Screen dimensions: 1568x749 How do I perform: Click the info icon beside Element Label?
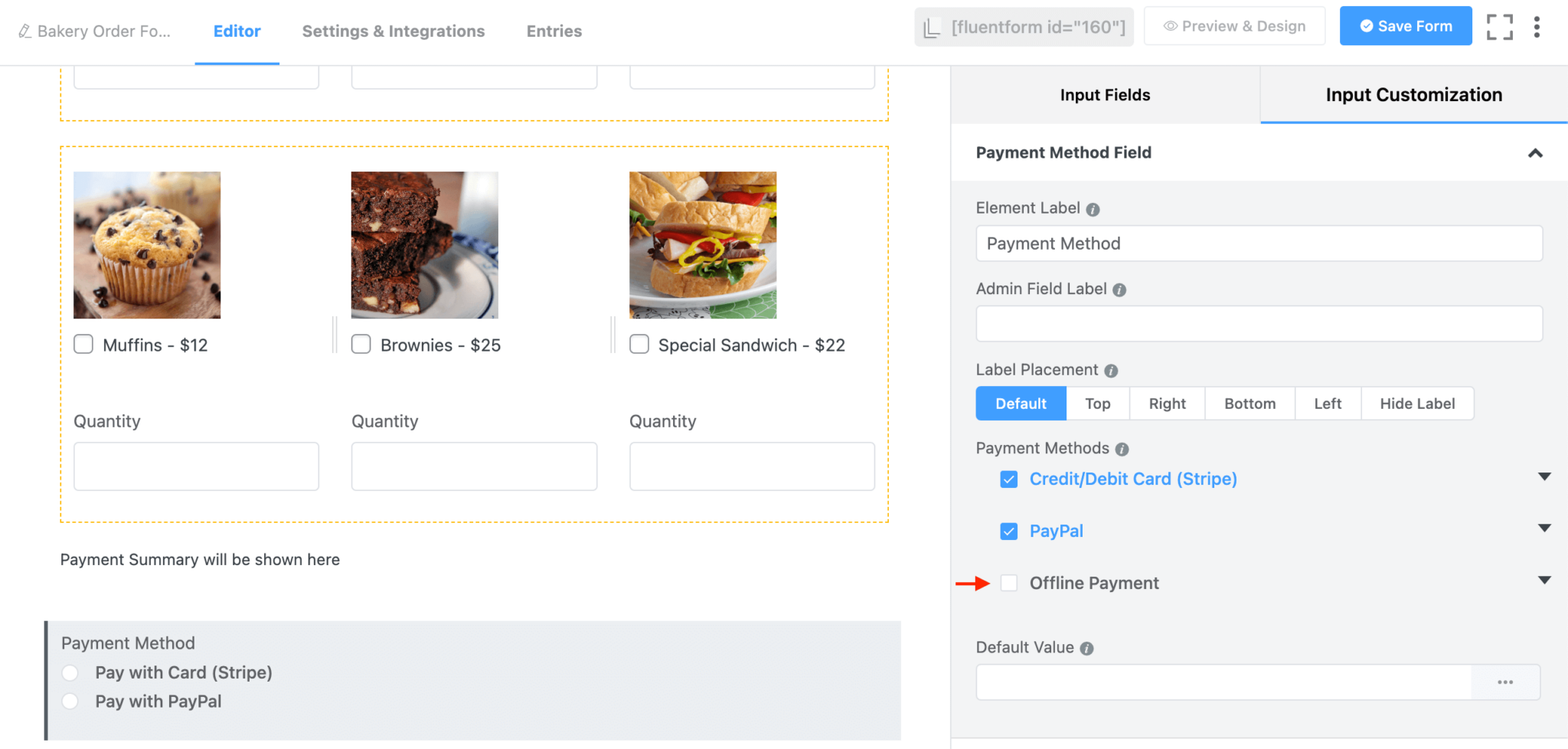click(x=1093, y=208)
